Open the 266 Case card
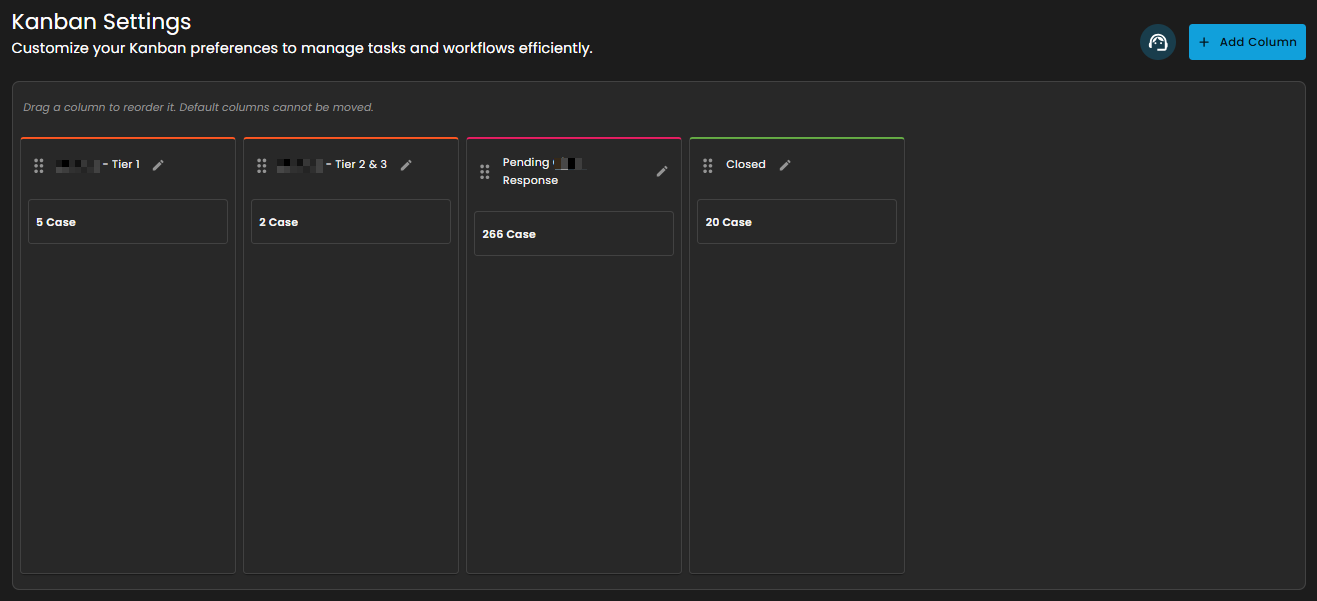1317x601 pixels. (574, 234)
